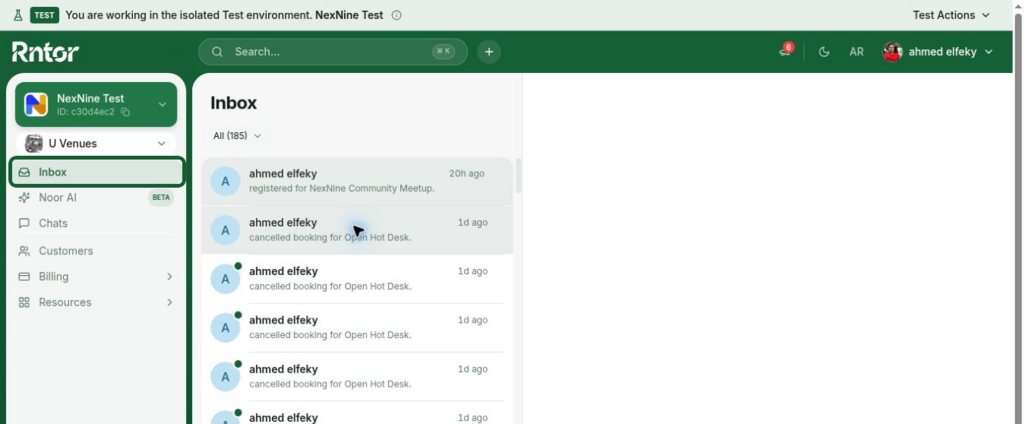
Task: Click the Inbox heading
Action: 234,103
